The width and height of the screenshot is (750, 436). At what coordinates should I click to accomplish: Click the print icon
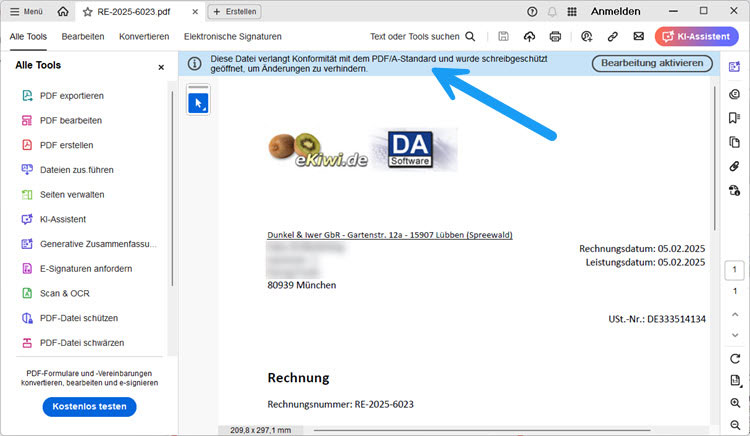[555, 36]
